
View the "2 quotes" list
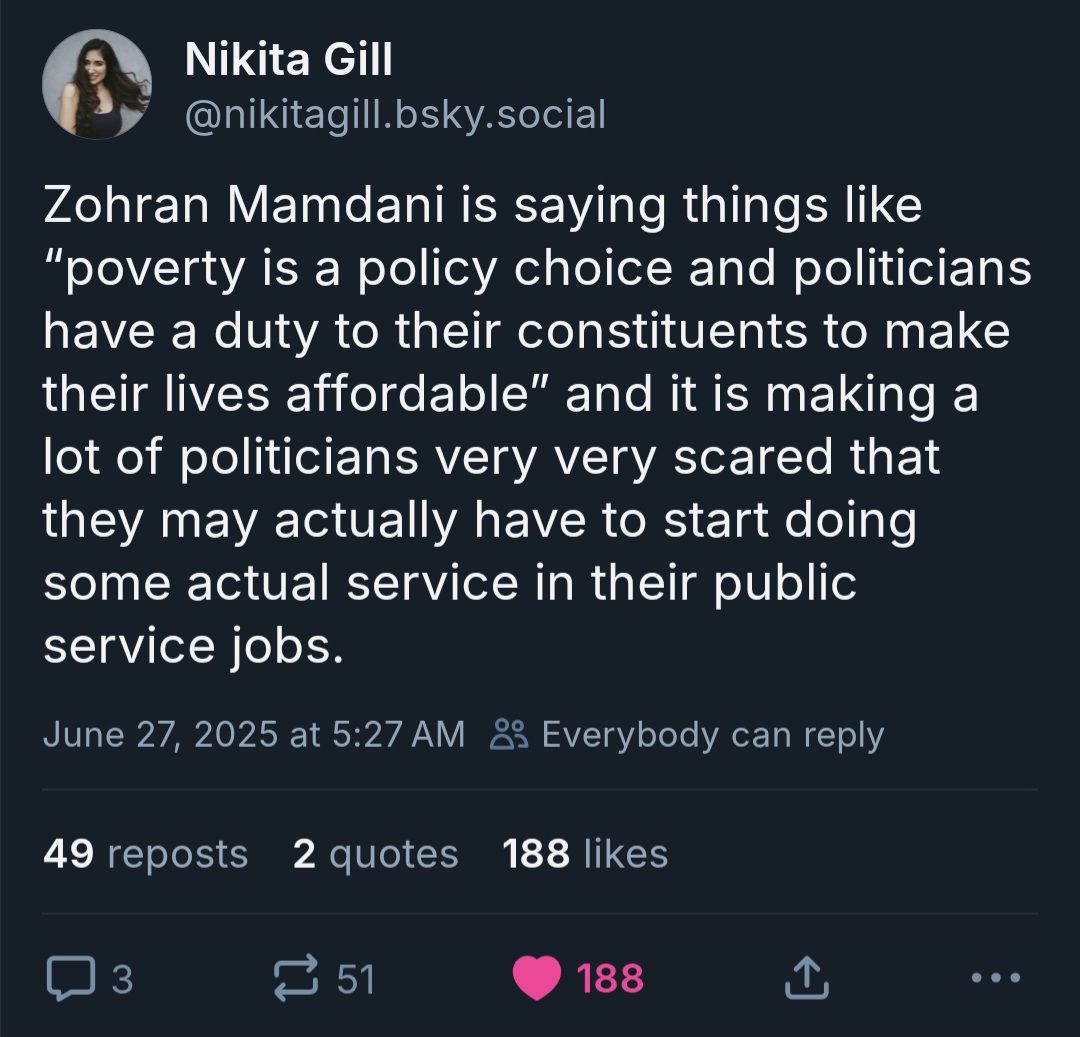[376, 854]
